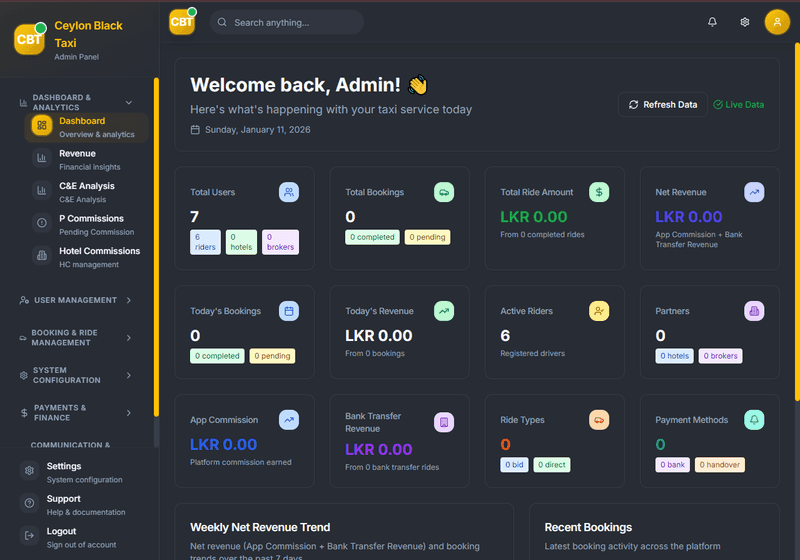
Task: Open P Commissions pending commission
Action: 87,224
